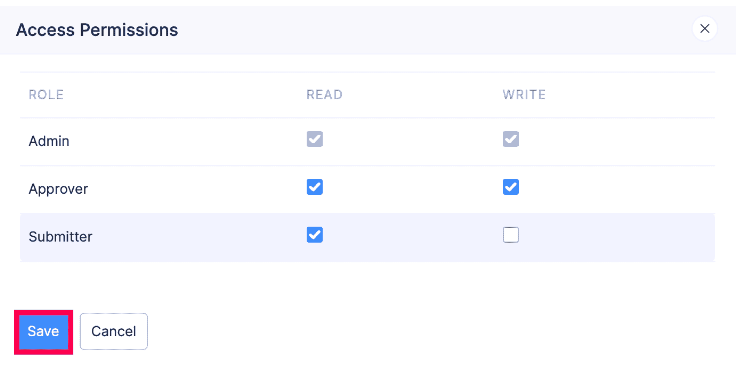Viewport: 736px width, 374px height.
Task: Click highlighted Submitter row between Read and Write
Action: tap(413, 237)
